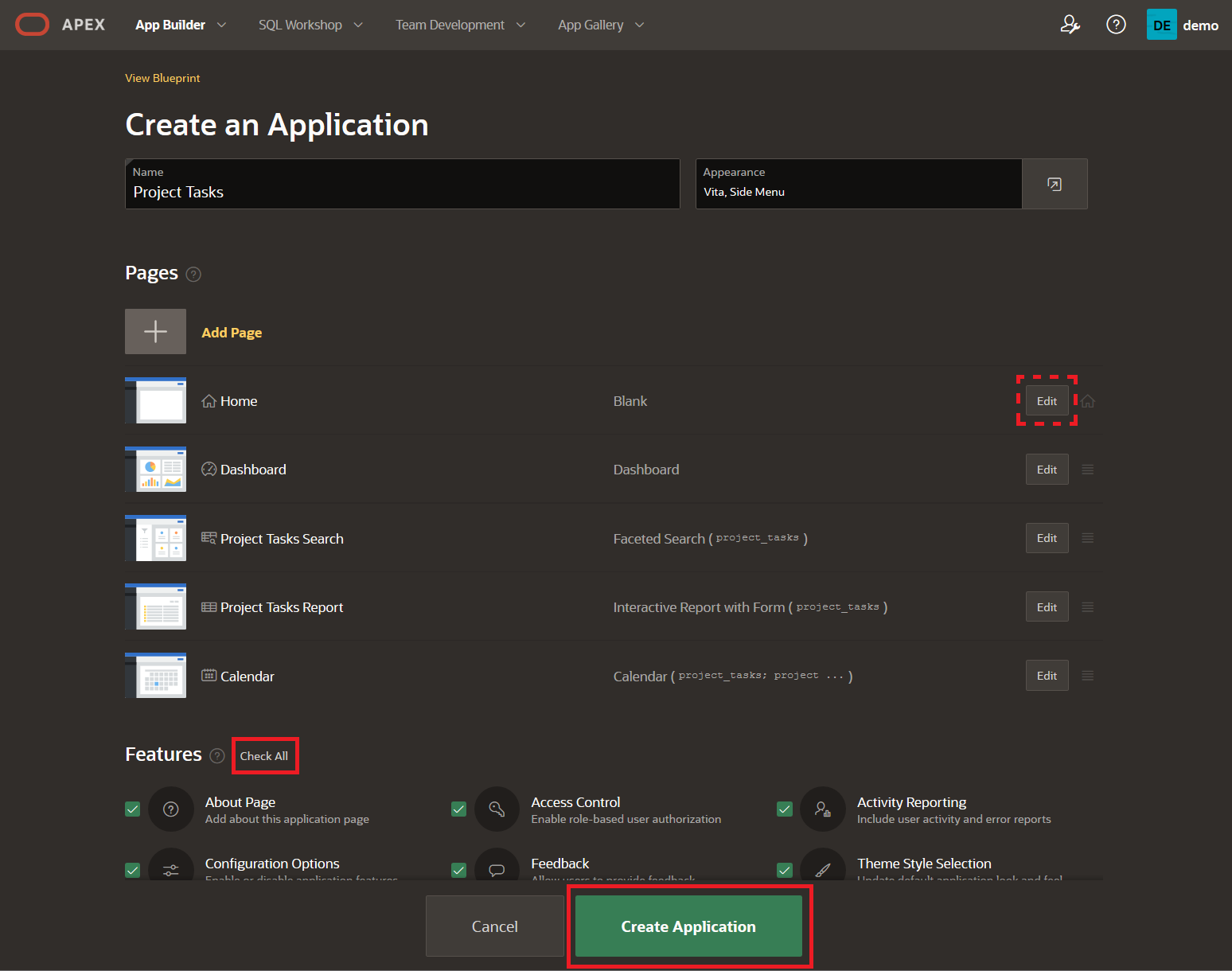This screenshot has width=1232, height=971.
Task: Click the drag handle for Dashboard page
Action: coord(1087,470)
